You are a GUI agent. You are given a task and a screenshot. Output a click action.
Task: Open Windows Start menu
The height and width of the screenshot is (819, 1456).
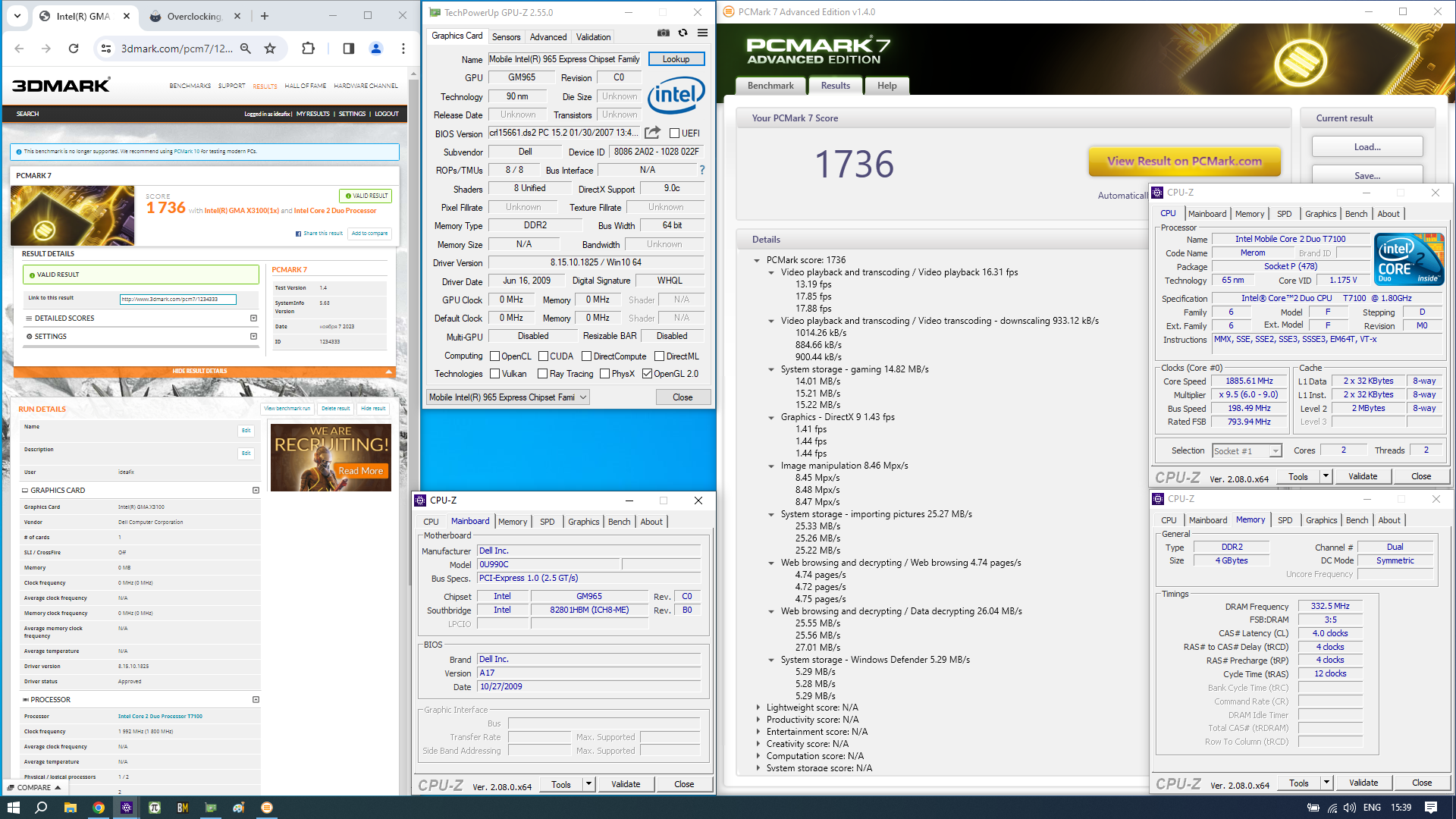tap(13, 808)
